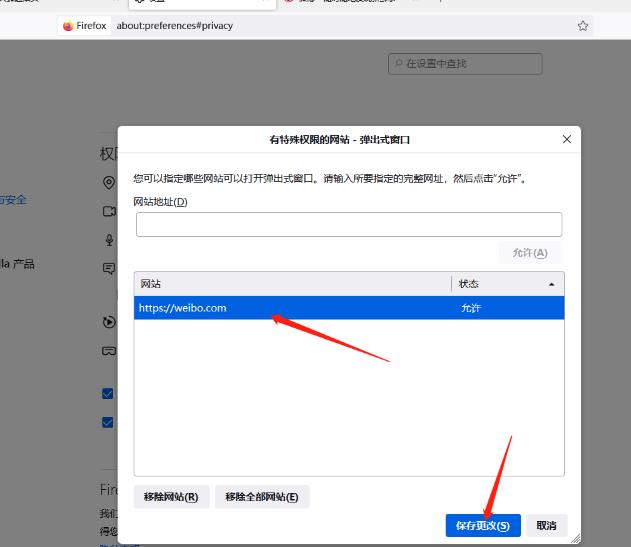Open the 产品 sidebar item
This screenshot has width=631, height=547.
click(x=17, y=264)
